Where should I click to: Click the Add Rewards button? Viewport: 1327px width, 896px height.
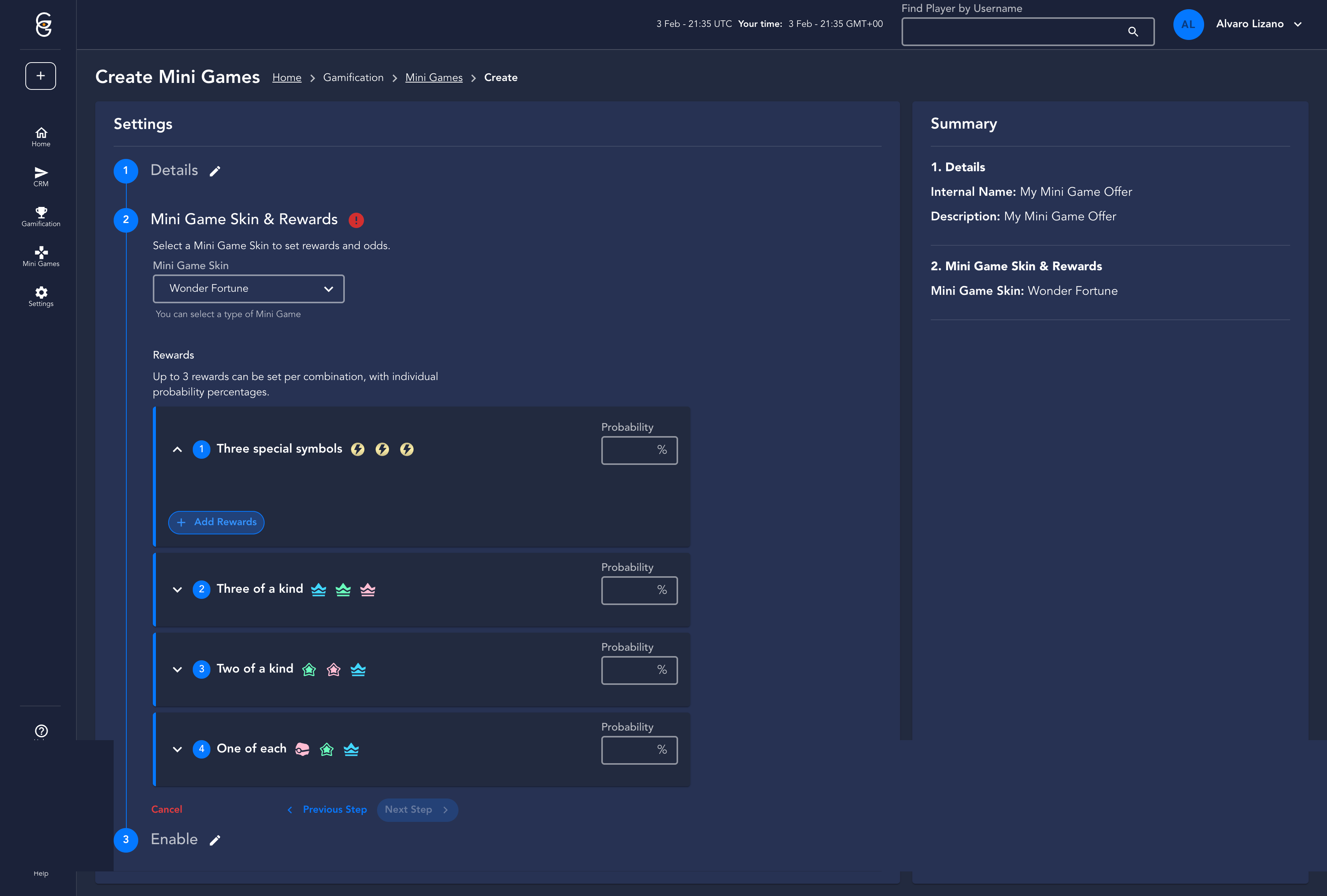pyautogui.click(x=217, y=522)
